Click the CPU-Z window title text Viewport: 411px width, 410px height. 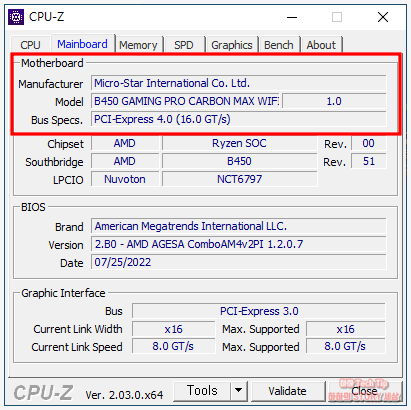[46, 17]
